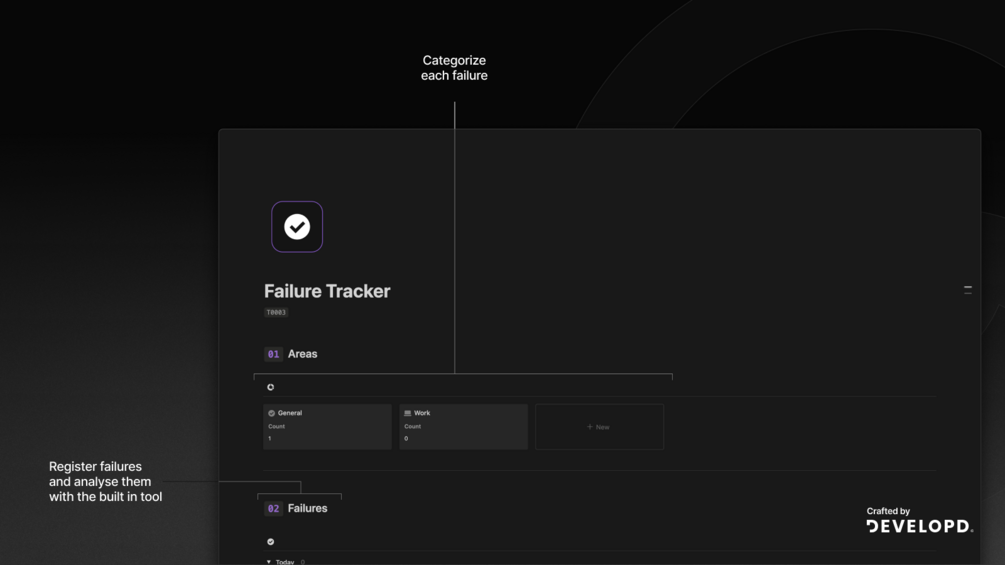Click the 01 number badge
Image resolution: width=1005 pixels, height=565 pixels.
point(273,354)
